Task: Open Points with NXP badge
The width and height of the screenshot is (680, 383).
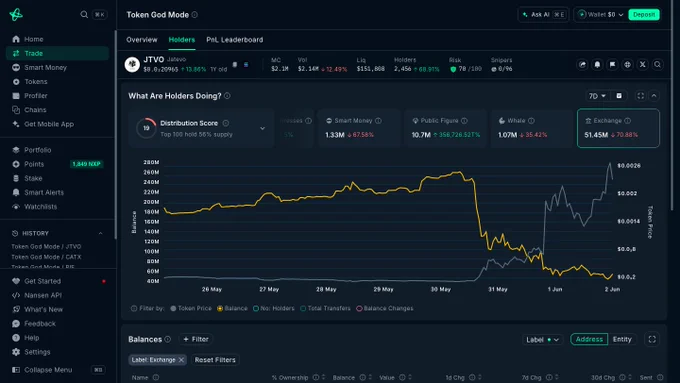Action: tap(57, 164)
